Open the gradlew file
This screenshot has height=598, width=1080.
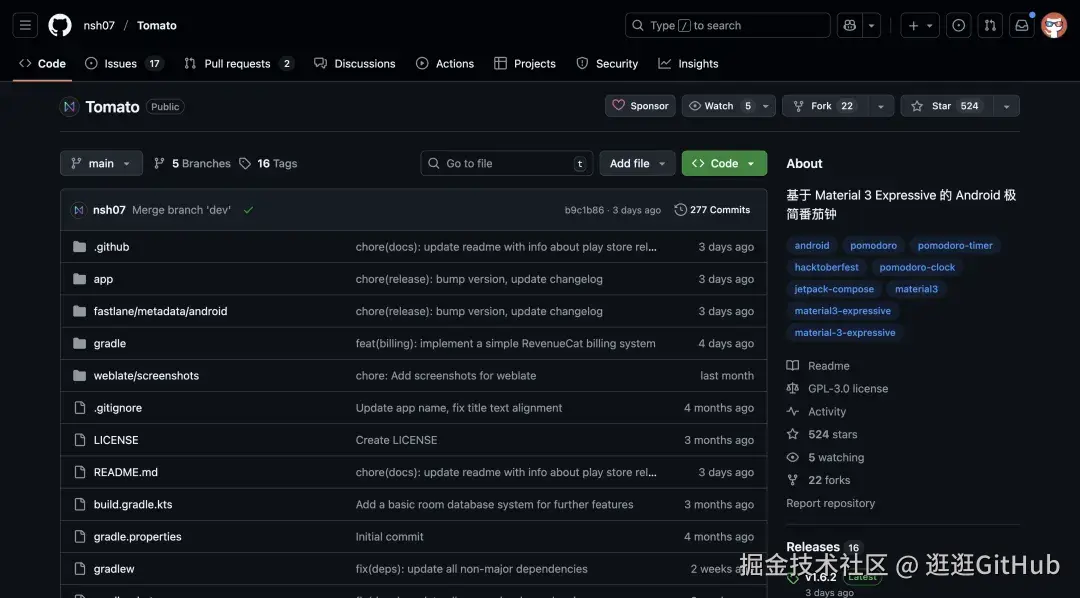coord(114,569)
